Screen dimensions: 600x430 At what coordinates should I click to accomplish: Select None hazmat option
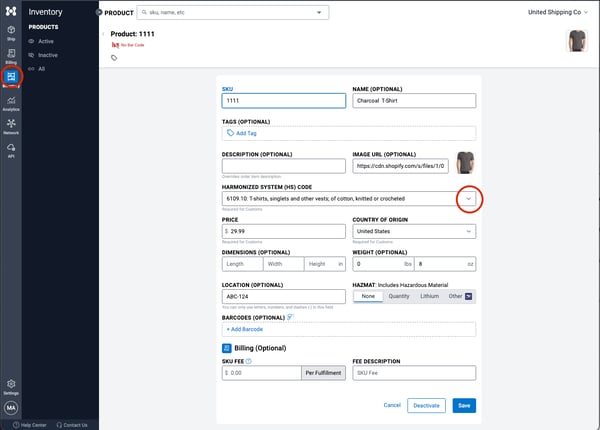pyautogui.click(x=368, y=295)
